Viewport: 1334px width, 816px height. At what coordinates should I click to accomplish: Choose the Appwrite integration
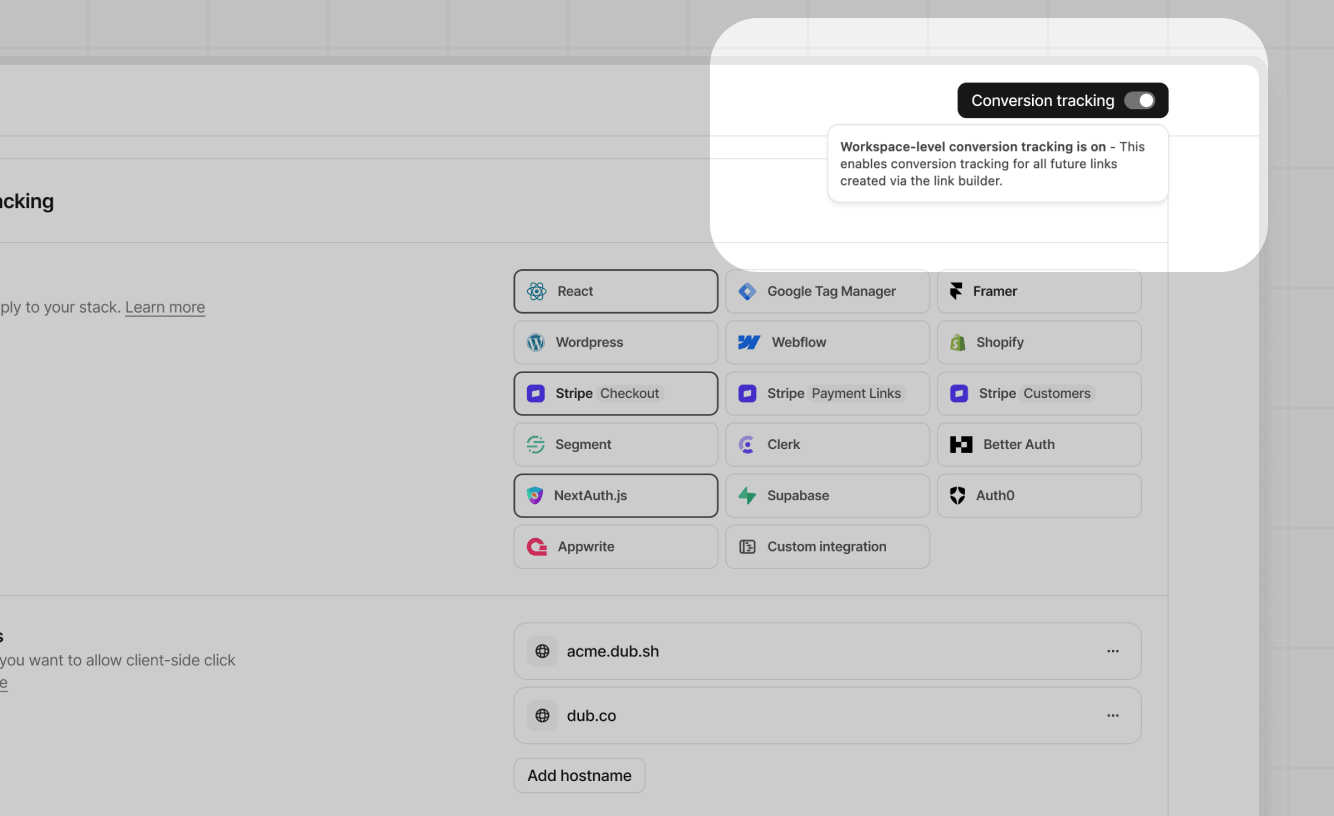pos(616,546)
